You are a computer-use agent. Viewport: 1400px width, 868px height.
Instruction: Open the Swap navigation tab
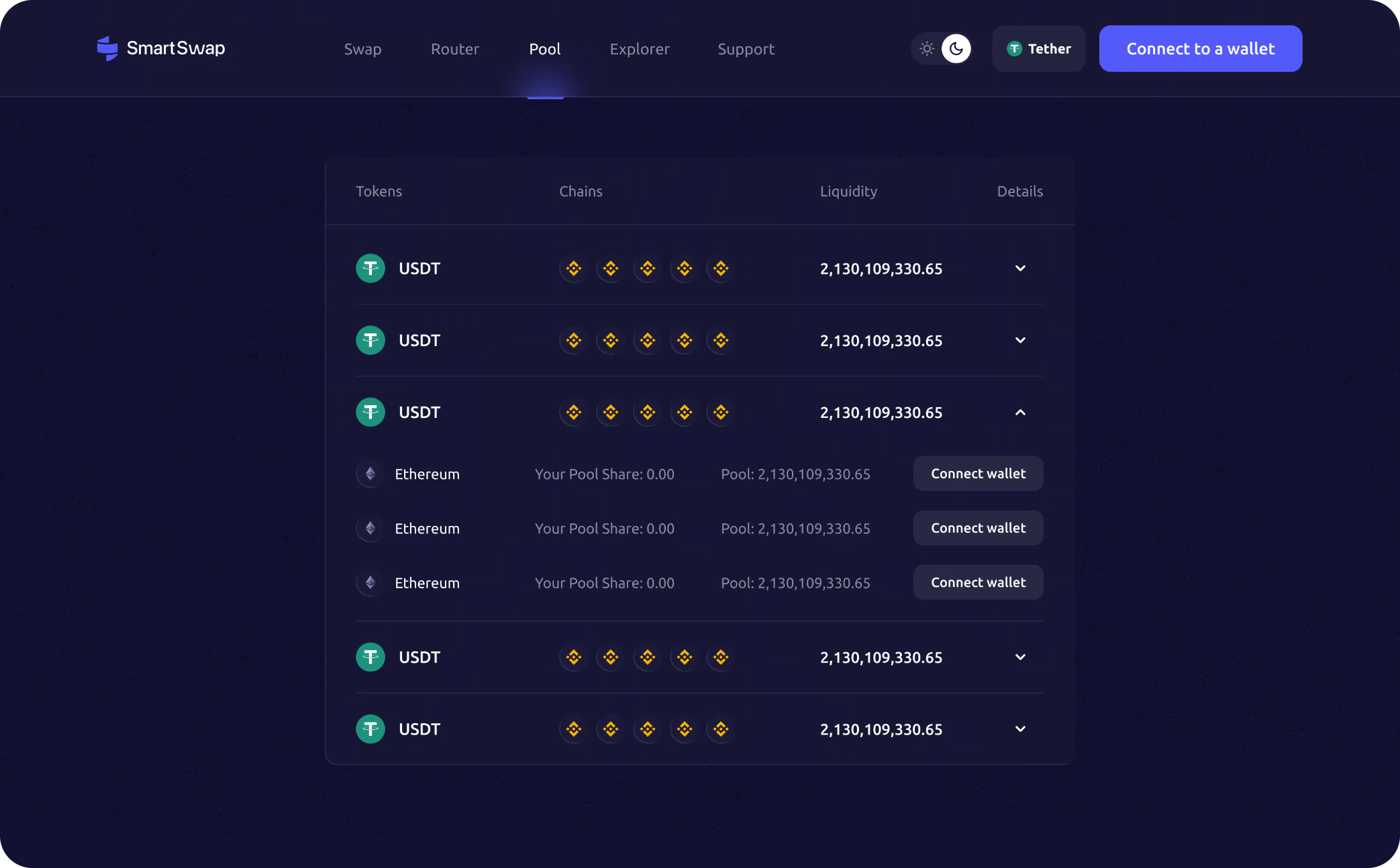pyautogui.click(x=362, y=49)
